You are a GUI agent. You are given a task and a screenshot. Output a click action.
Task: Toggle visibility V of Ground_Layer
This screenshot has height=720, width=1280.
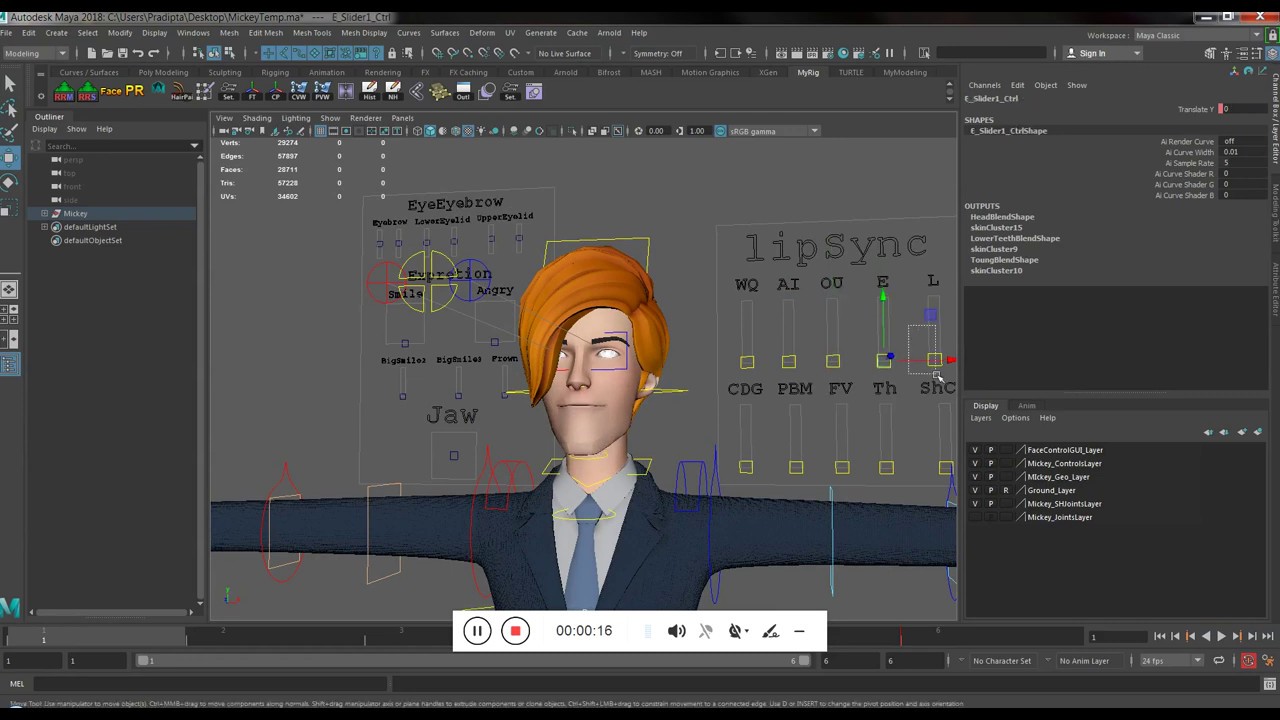point(975,491)
